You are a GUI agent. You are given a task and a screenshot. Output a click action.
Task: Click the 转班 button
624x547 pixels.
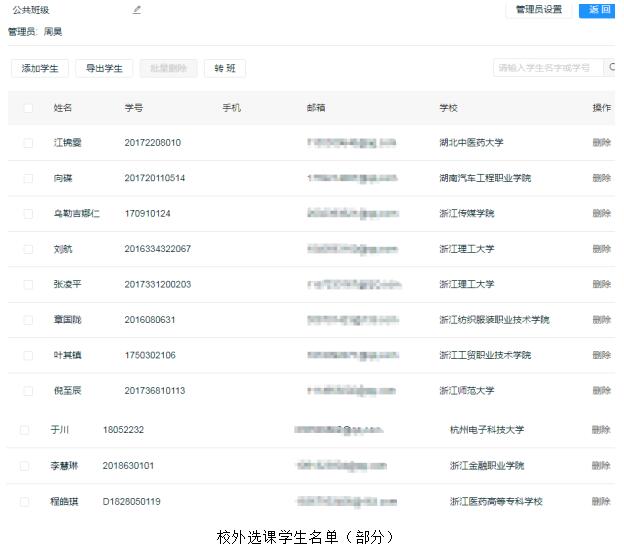[225, 68]
